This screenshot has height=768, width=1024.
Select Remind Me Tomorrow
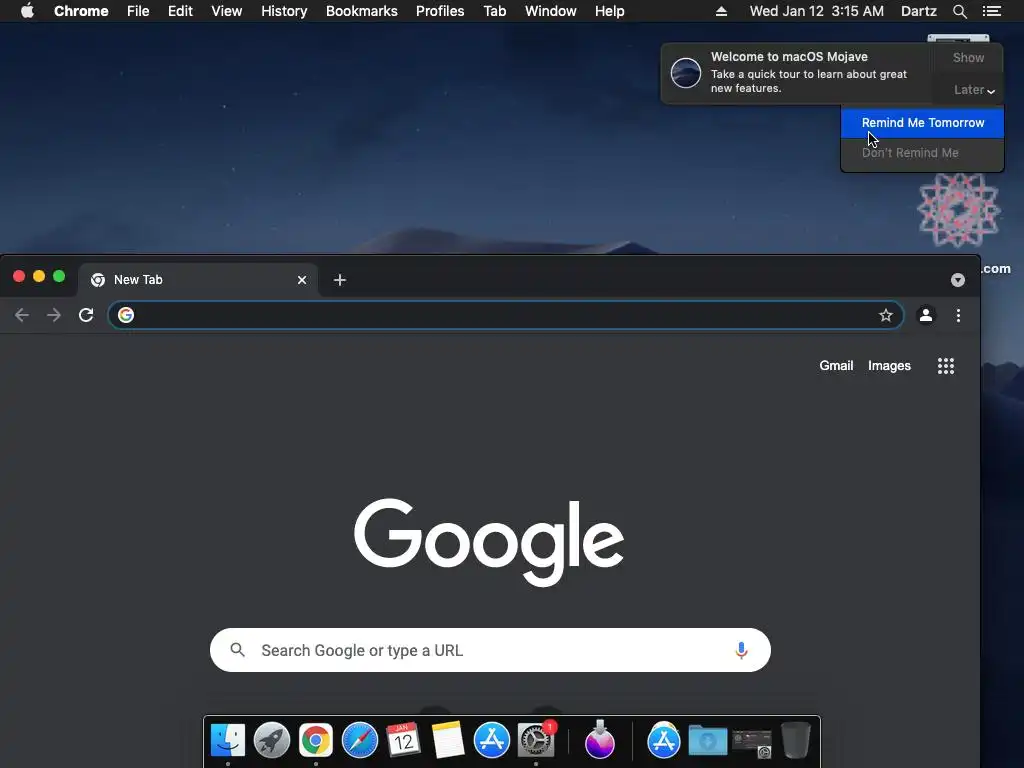point(922,123)
